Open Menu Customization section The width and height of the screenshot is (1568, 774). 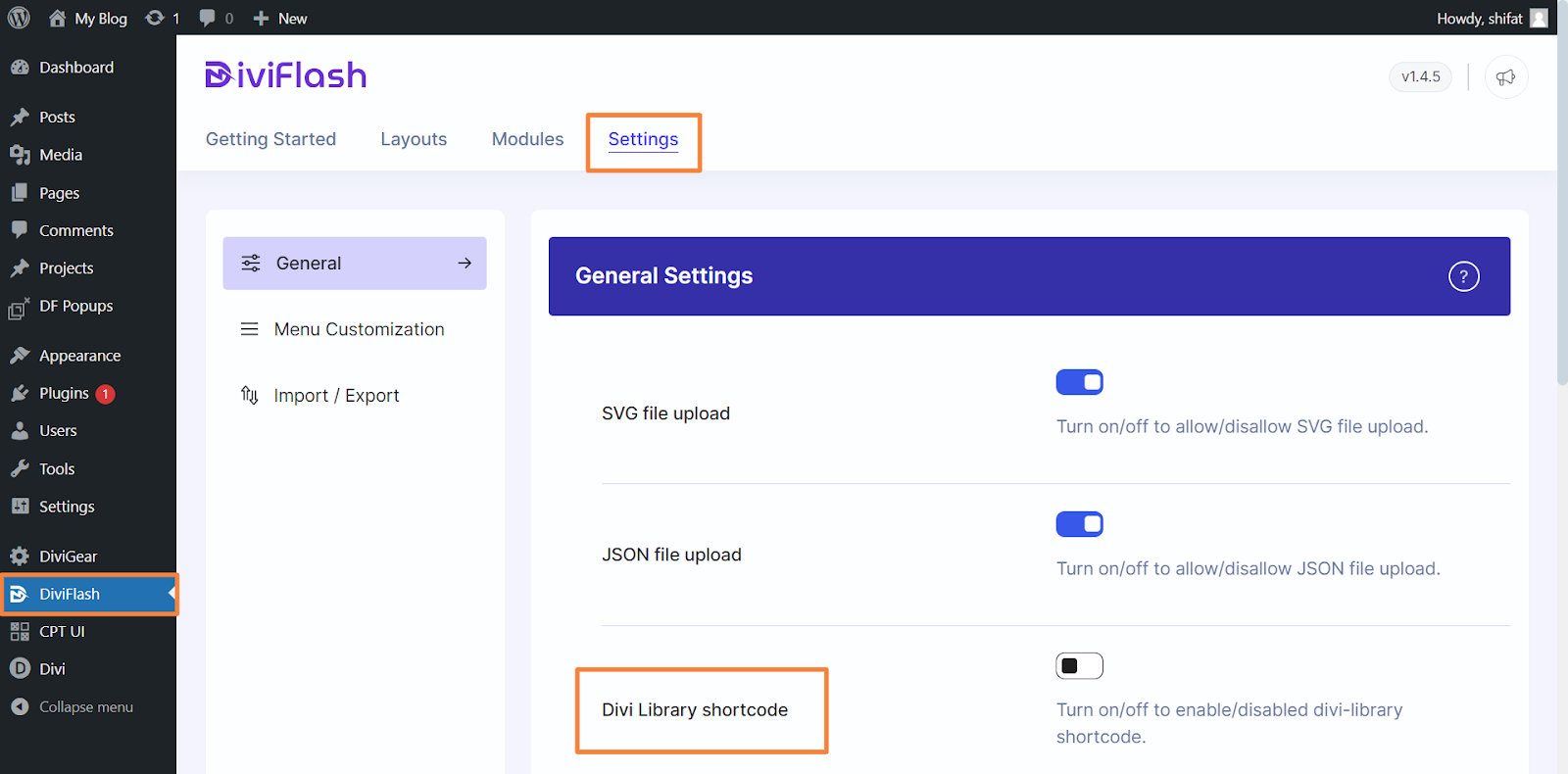[x=355, y=329]
